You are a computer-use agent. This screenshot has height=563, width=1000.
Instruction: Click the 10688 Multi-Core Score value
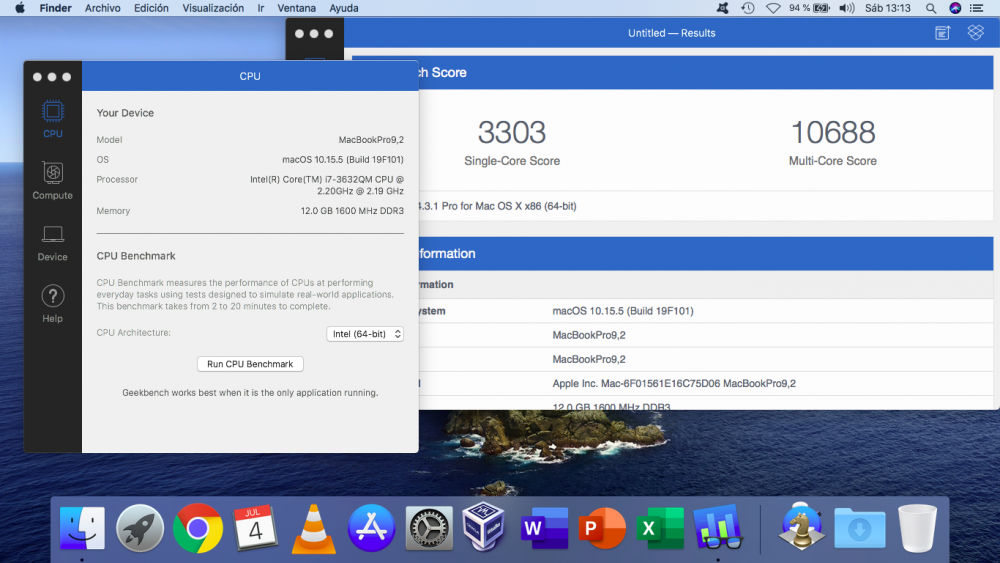[833, 133]
